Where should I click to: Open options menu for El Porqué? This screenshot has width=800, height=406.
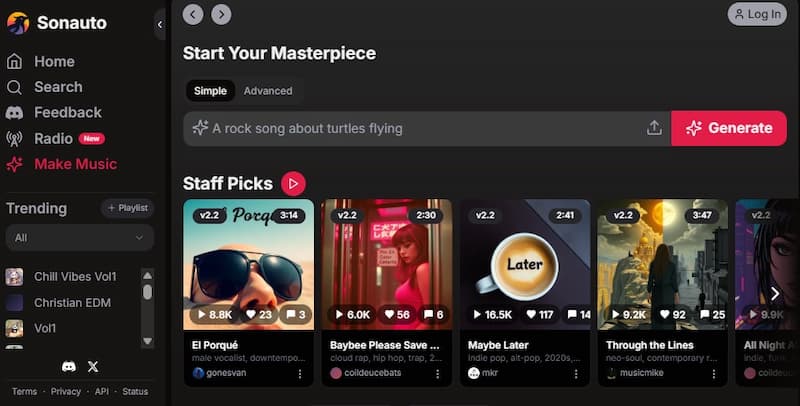299,373
